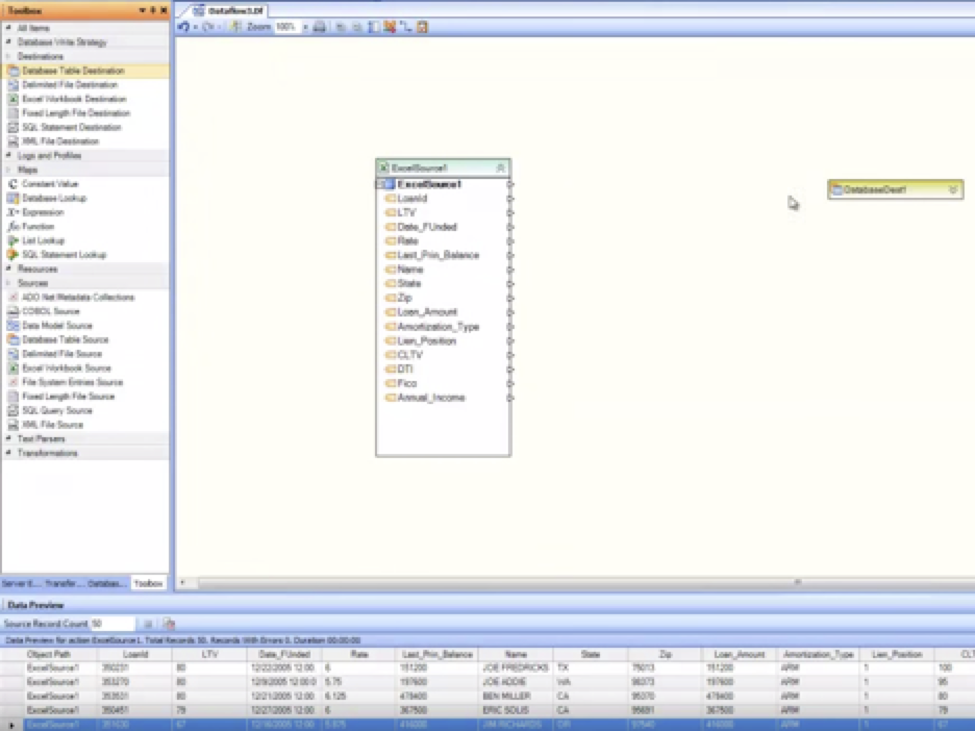The width and height of the screenshot is (975, 731).
Task: Click the Print icon in toolbar
Action: click(x=319, y=27)
